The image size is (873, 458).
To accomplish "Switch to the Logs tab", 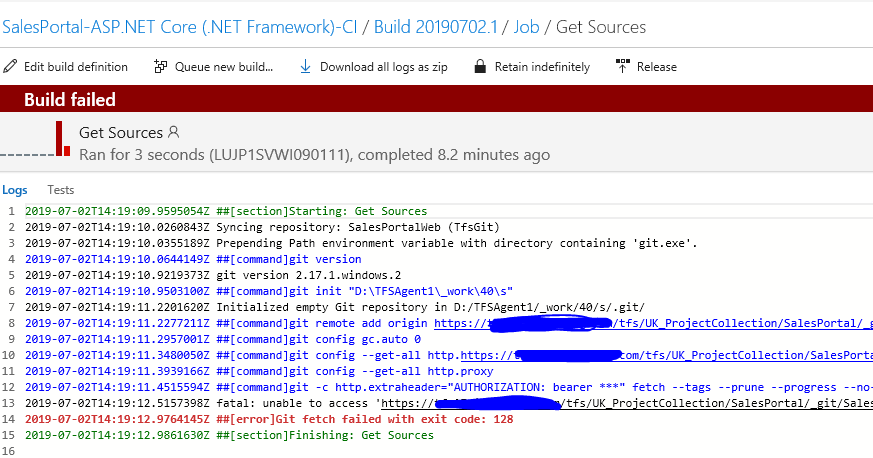I will coord(14,190).
